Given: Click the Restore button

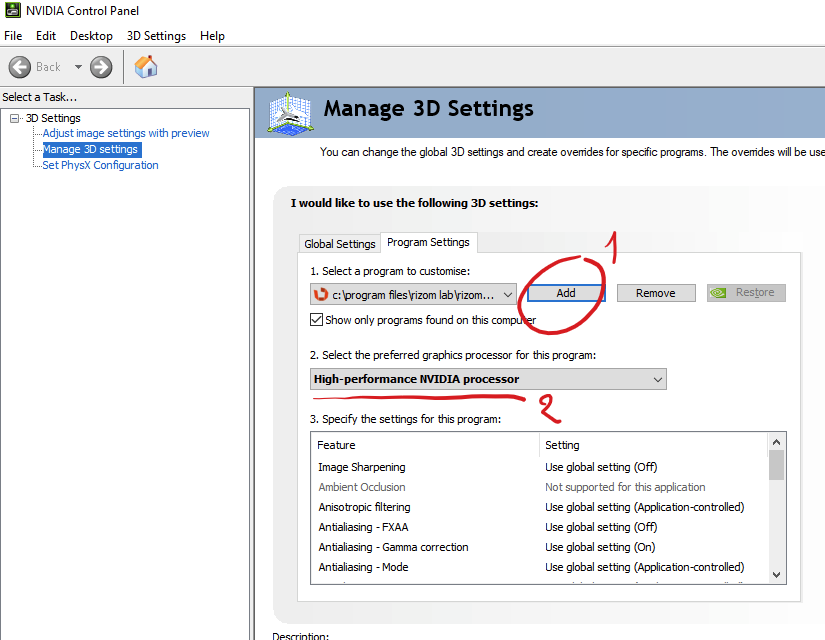Looking at the screenshot, I should (746, 293).
